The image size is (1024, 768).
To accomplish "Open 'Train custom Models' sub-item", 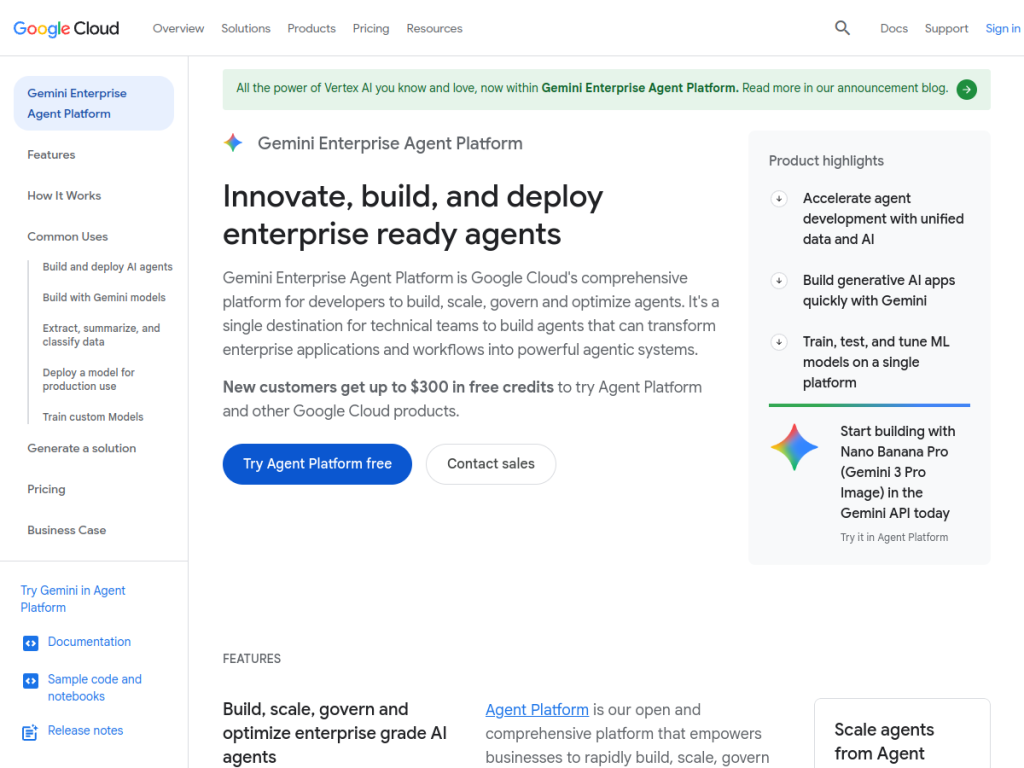I will (x=93, y=417).
